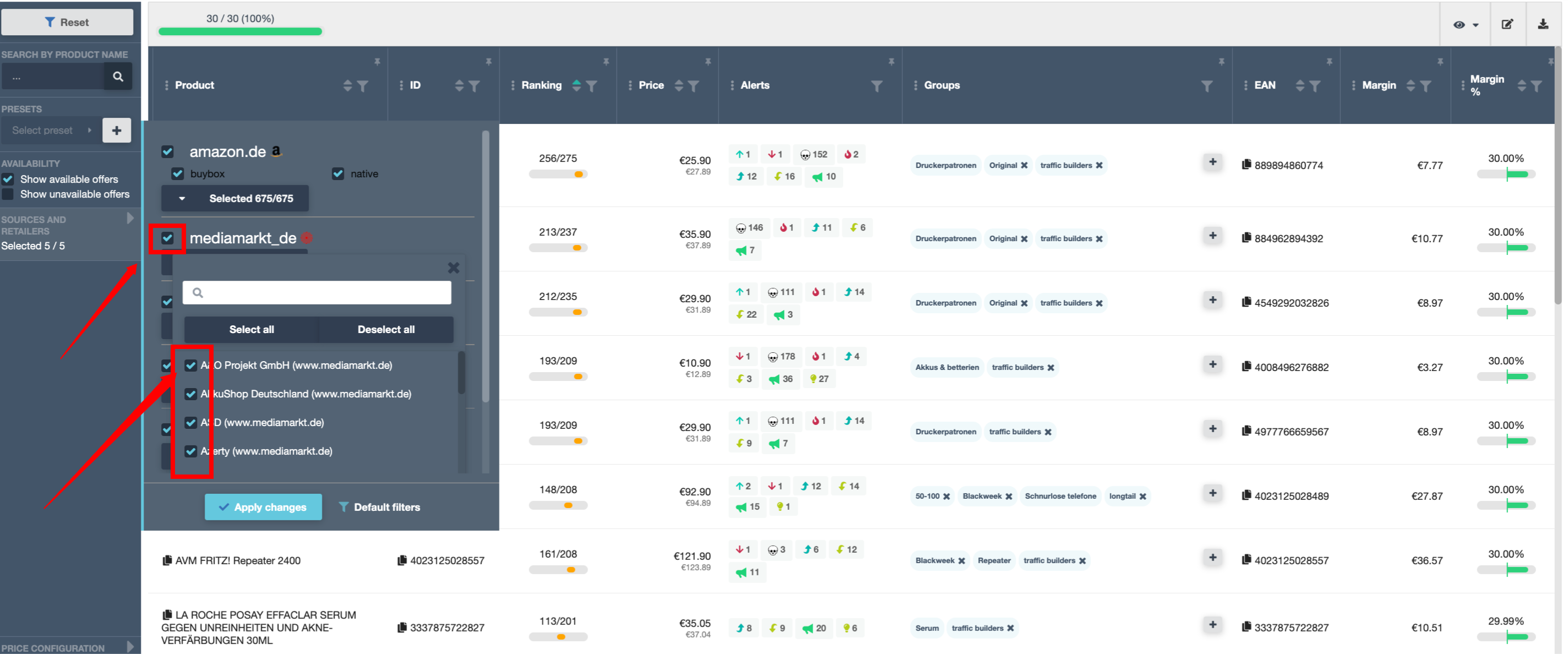Open the EAN column menu dots
Viewport: 1568px width, 654px height.
[x=1245, y=85]
